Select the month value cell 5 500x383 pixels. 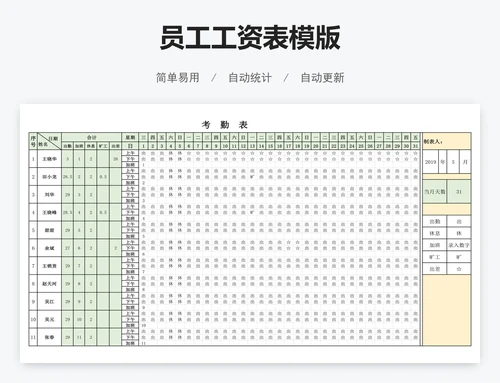pyautogui.click(x=453, y=162)
